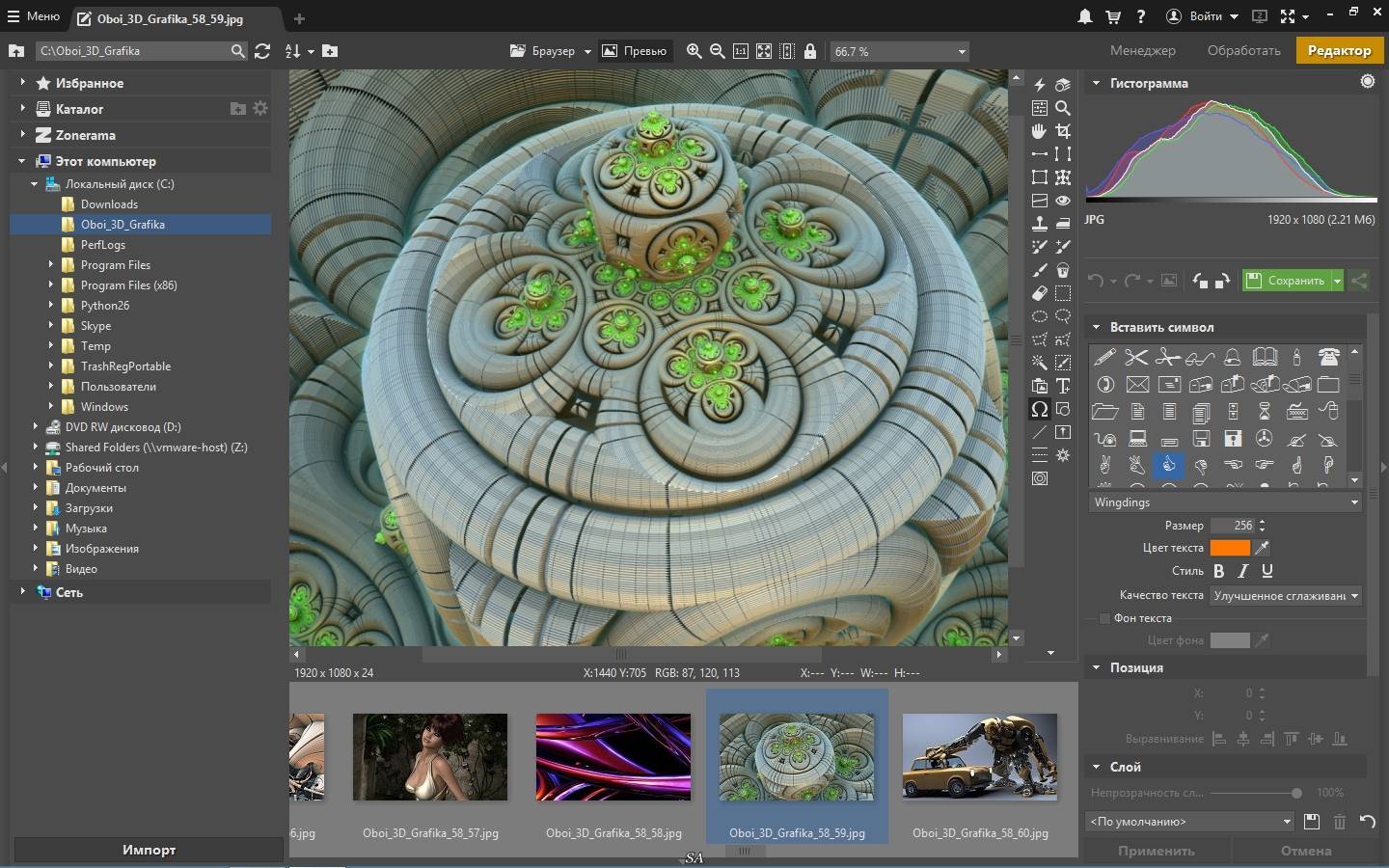Open the Меню main menu

click(x=34, y=16)
